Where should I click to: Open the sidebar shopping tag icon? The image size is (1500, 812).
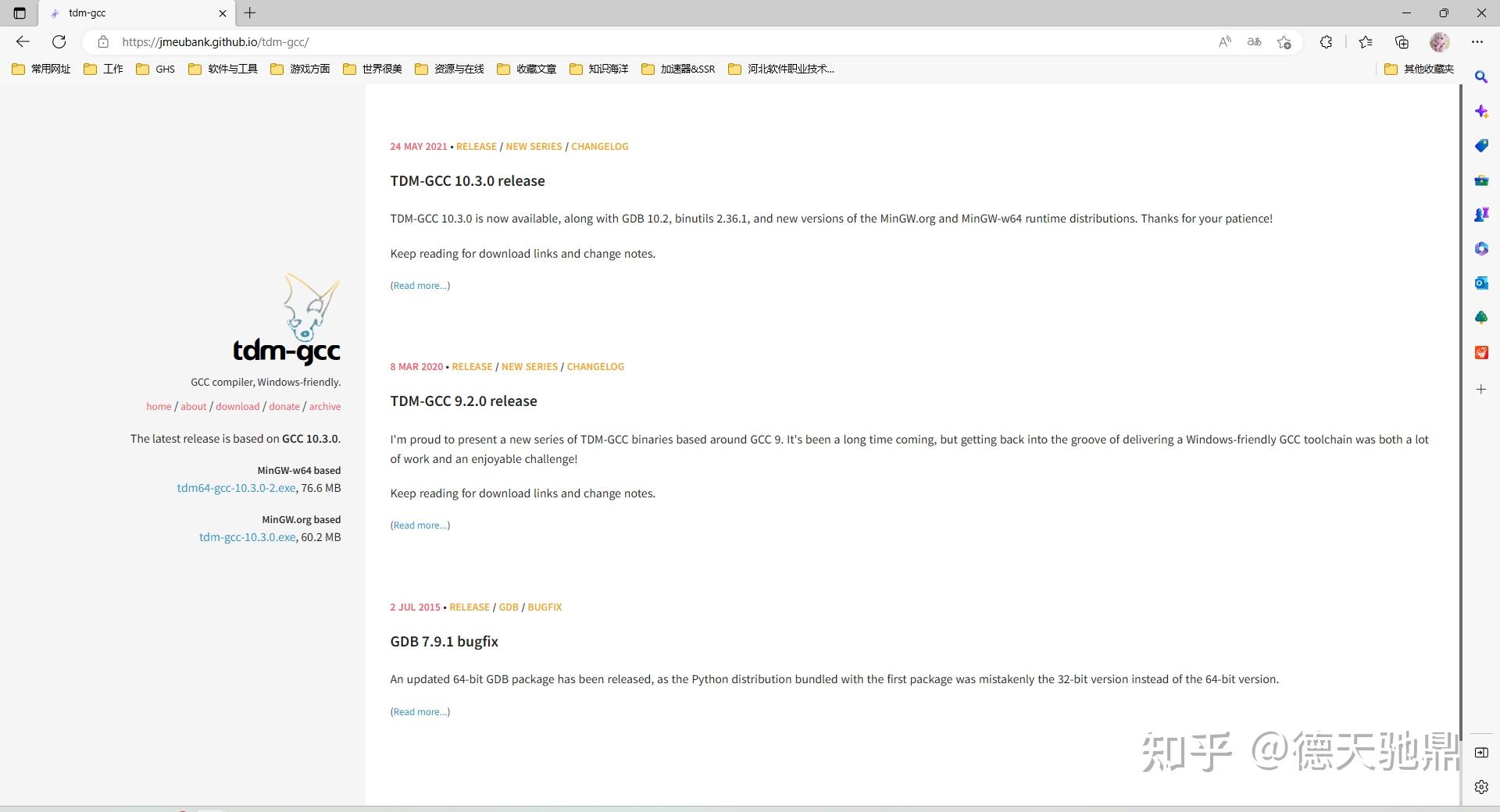pyautogui.click(x=1480, y=146)
